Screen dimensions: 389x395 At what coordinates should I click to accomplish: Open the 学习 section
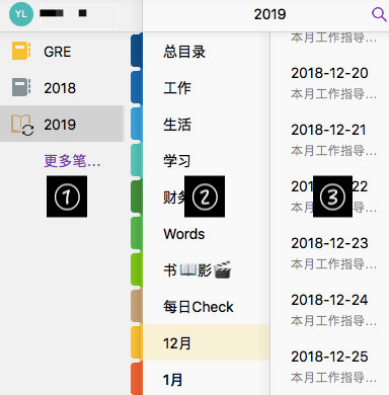pos(206,161)
